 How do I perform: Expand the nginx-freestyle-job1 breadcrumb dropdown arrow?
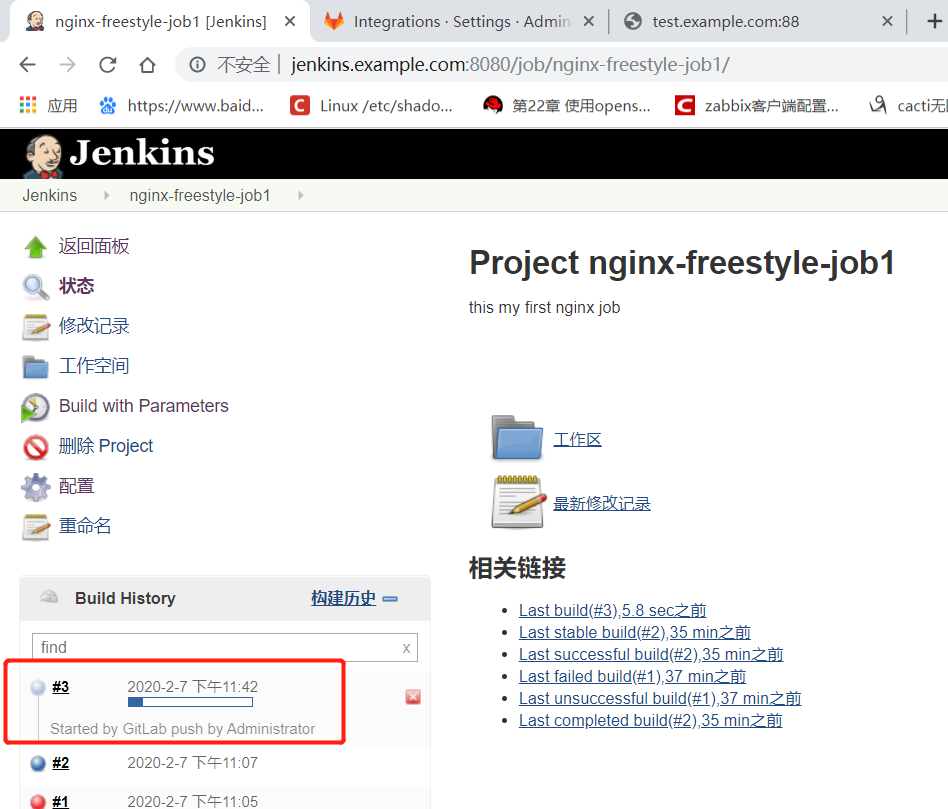tap(300, 196)
